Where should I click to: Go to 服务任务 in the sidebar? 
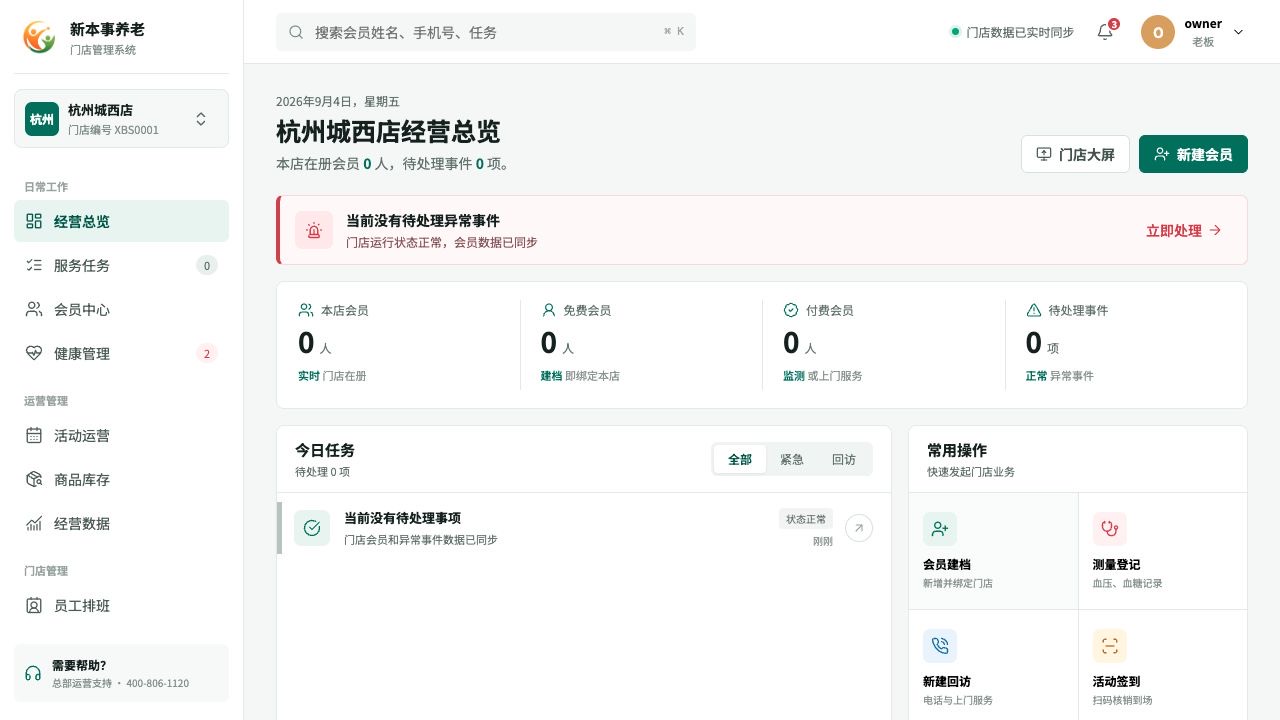point(121,265)
